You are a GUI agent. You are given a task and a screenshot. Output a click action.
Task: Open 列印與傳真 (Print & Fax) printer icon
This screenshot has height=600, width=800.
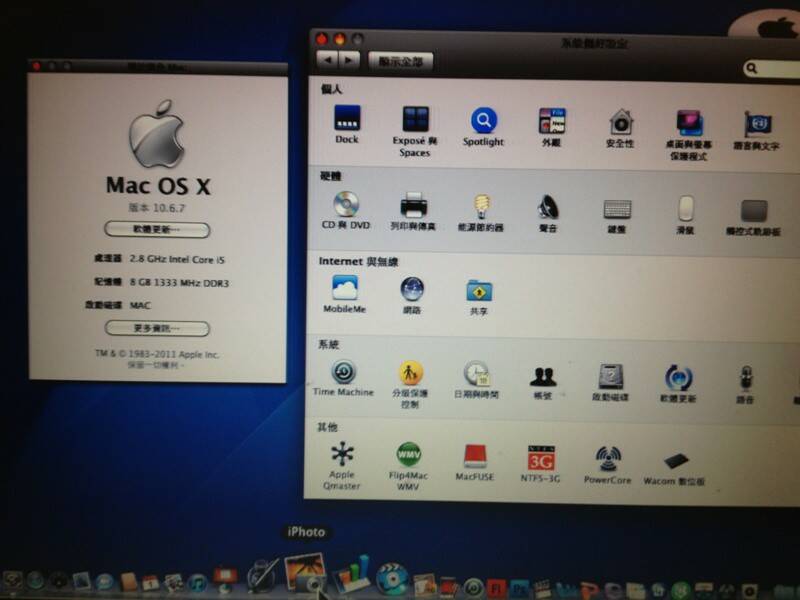click(413, 205)
